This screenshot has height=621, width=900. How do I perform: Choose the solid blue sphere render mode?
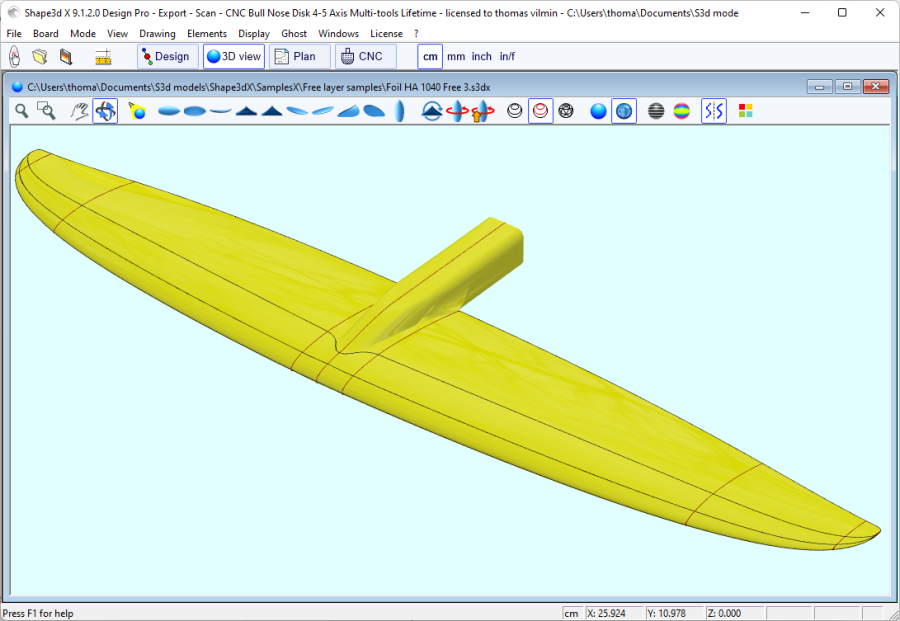(x=597, y=111)
